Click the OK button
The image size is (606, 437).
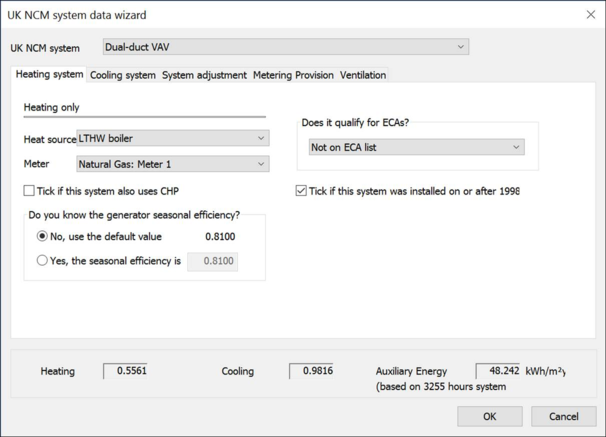click(x=489, y=416)
